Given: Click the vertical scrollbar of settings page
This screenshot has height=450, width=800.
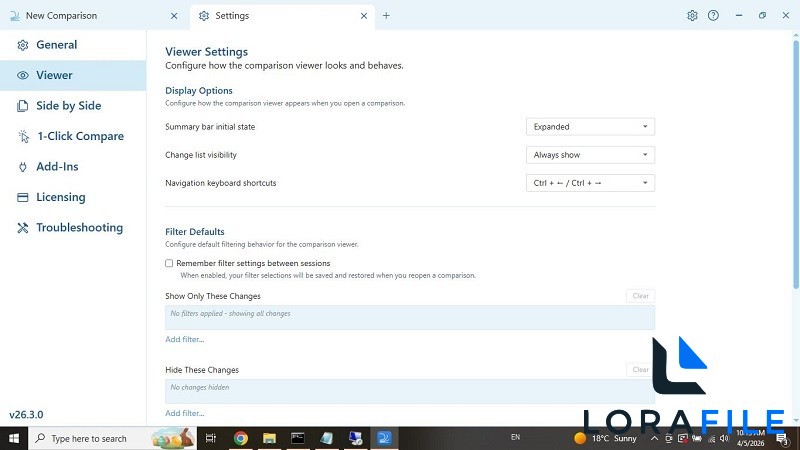Looking at the screenshot, I should [x=796, y=163].
